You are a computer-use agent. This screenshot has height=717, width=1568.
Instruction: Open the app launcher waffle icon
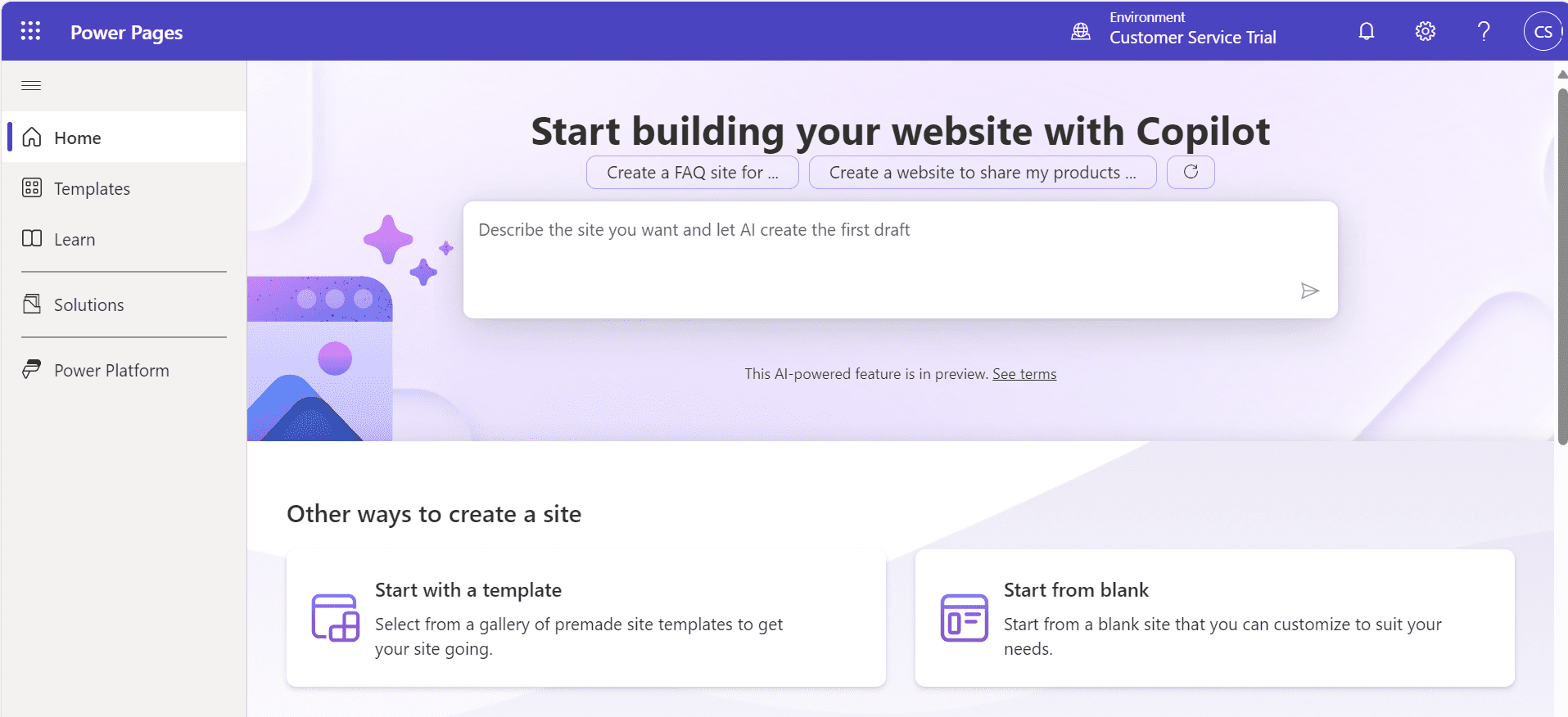coord(30,31)
